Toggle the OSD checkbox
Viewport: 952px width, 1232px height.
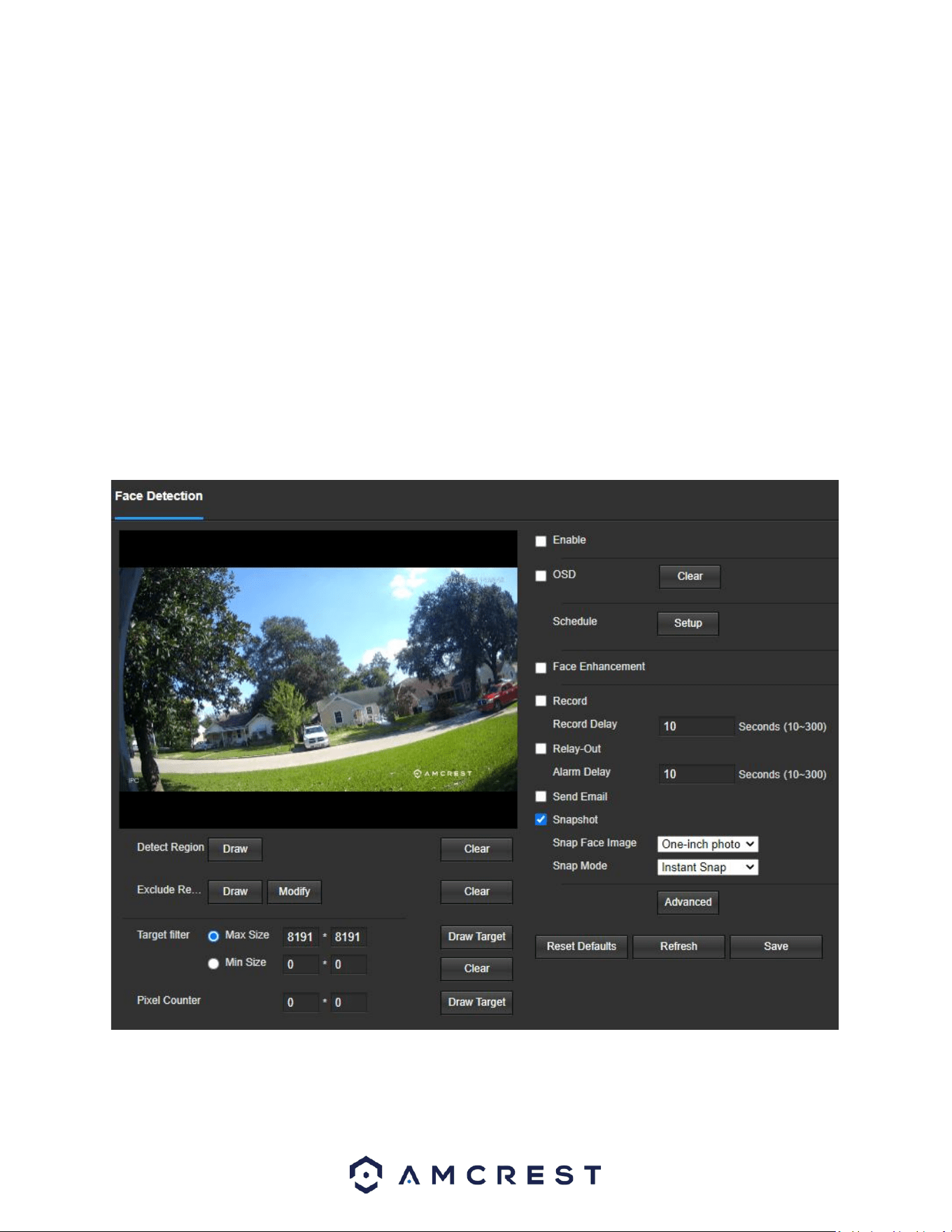(541, 576)
